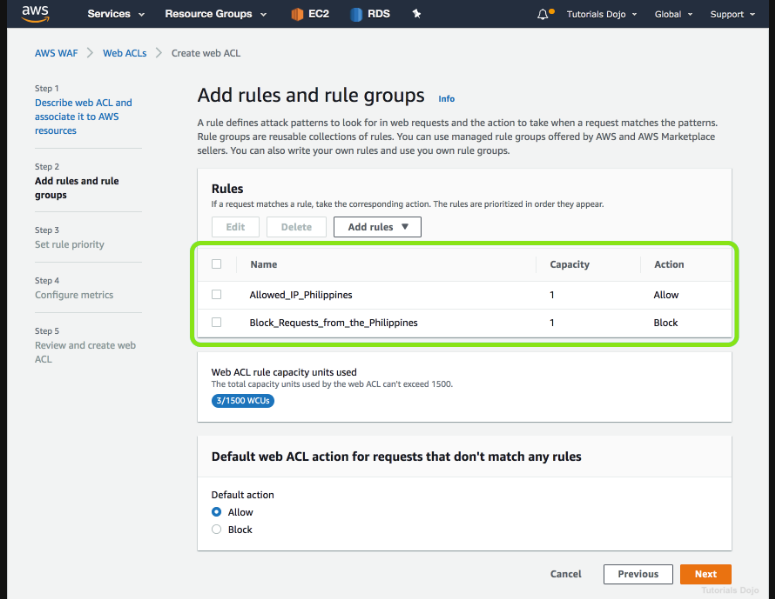Click the AWS logo home icon
This screenshot has height=599, width=775.
click(x=35, y=13)
